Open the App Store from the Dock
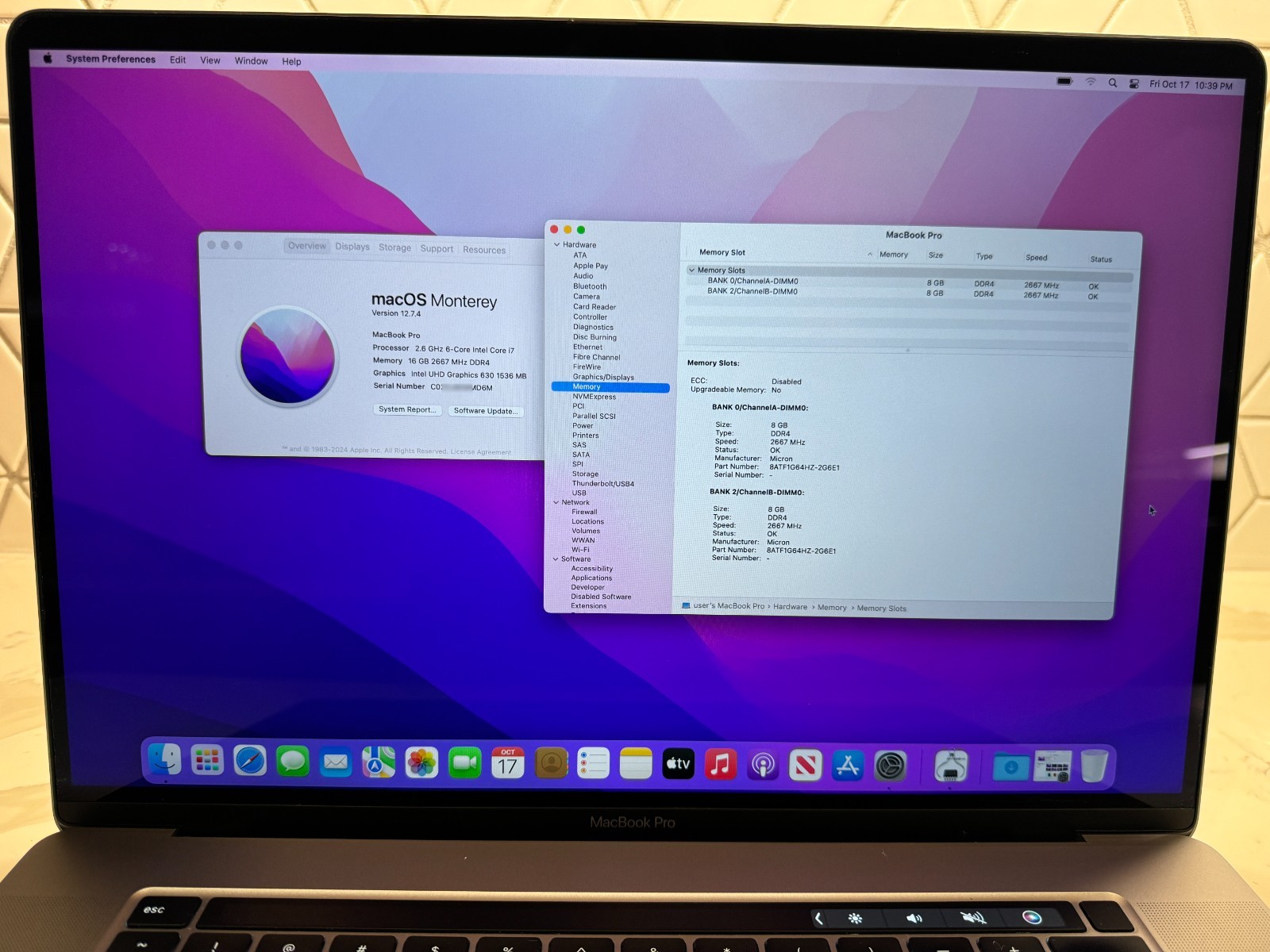The image size is (1270, 952). pyautogui.click(x=848, y=766)
